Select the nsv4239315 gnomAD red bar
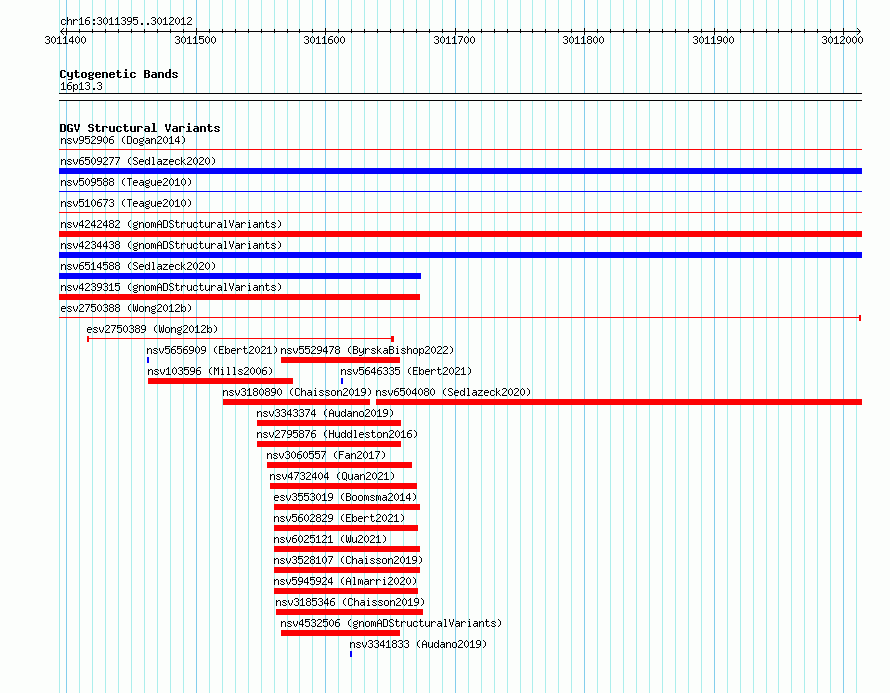Viewport: 890px width, 693px height. (x=240, y=297)
